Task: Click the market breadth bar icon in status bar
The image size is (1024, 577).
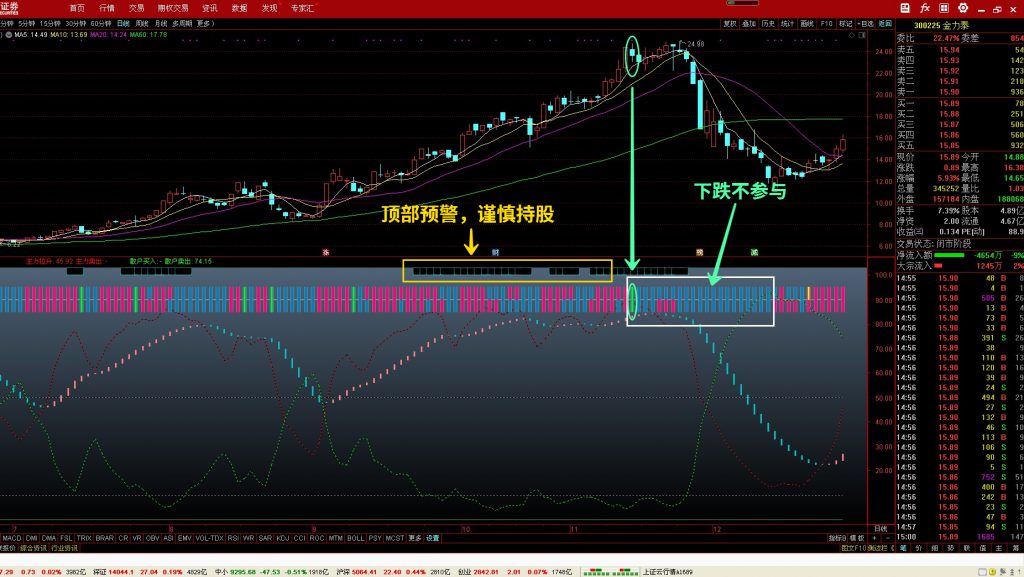Action: tap(598, 571)
